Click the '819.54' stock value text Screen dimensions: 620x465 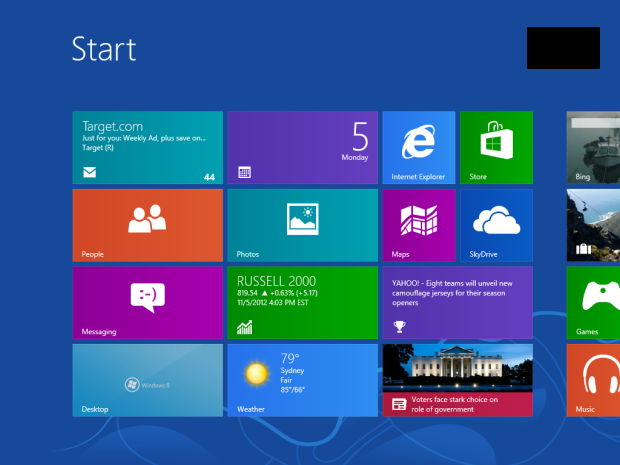247,293
